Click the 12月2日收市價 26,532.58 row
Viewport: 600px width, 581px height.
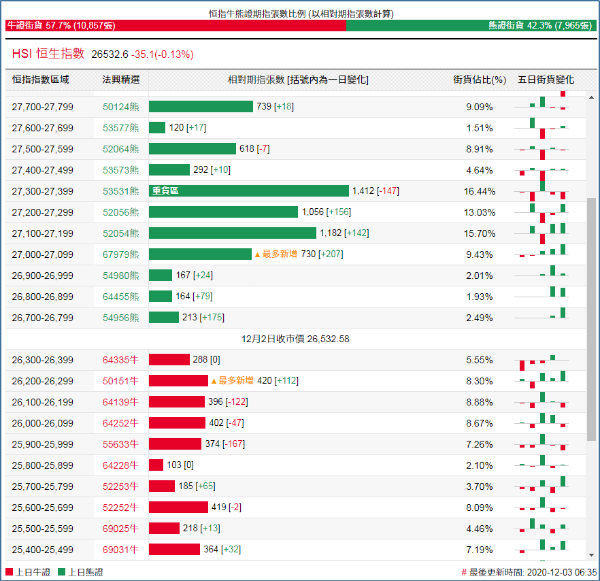[295, 339]
